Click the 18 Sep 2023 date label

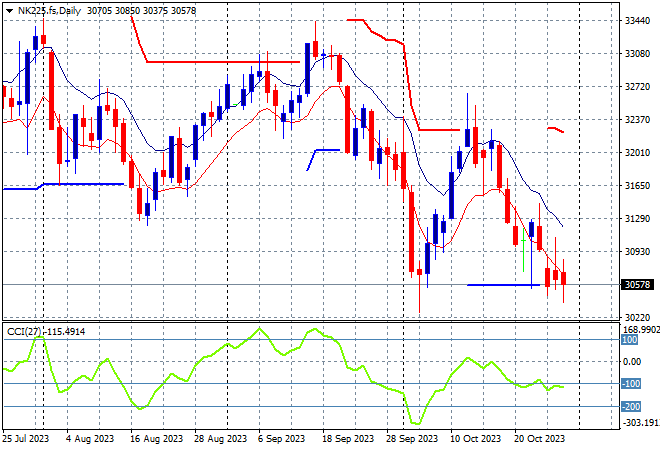pos(348,439)
